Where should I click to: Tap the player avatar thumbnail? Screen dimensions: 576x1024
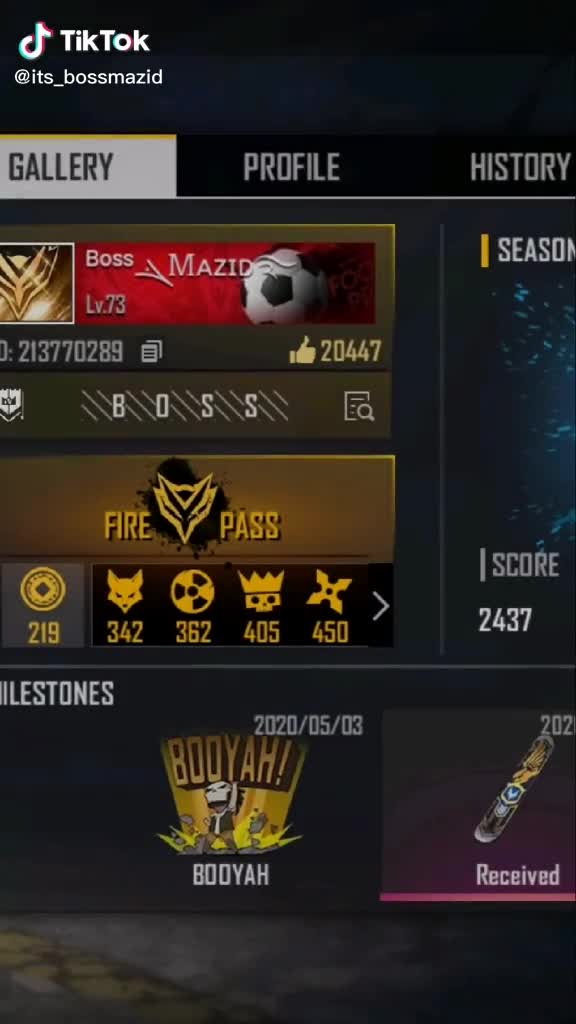pos(37,283)
